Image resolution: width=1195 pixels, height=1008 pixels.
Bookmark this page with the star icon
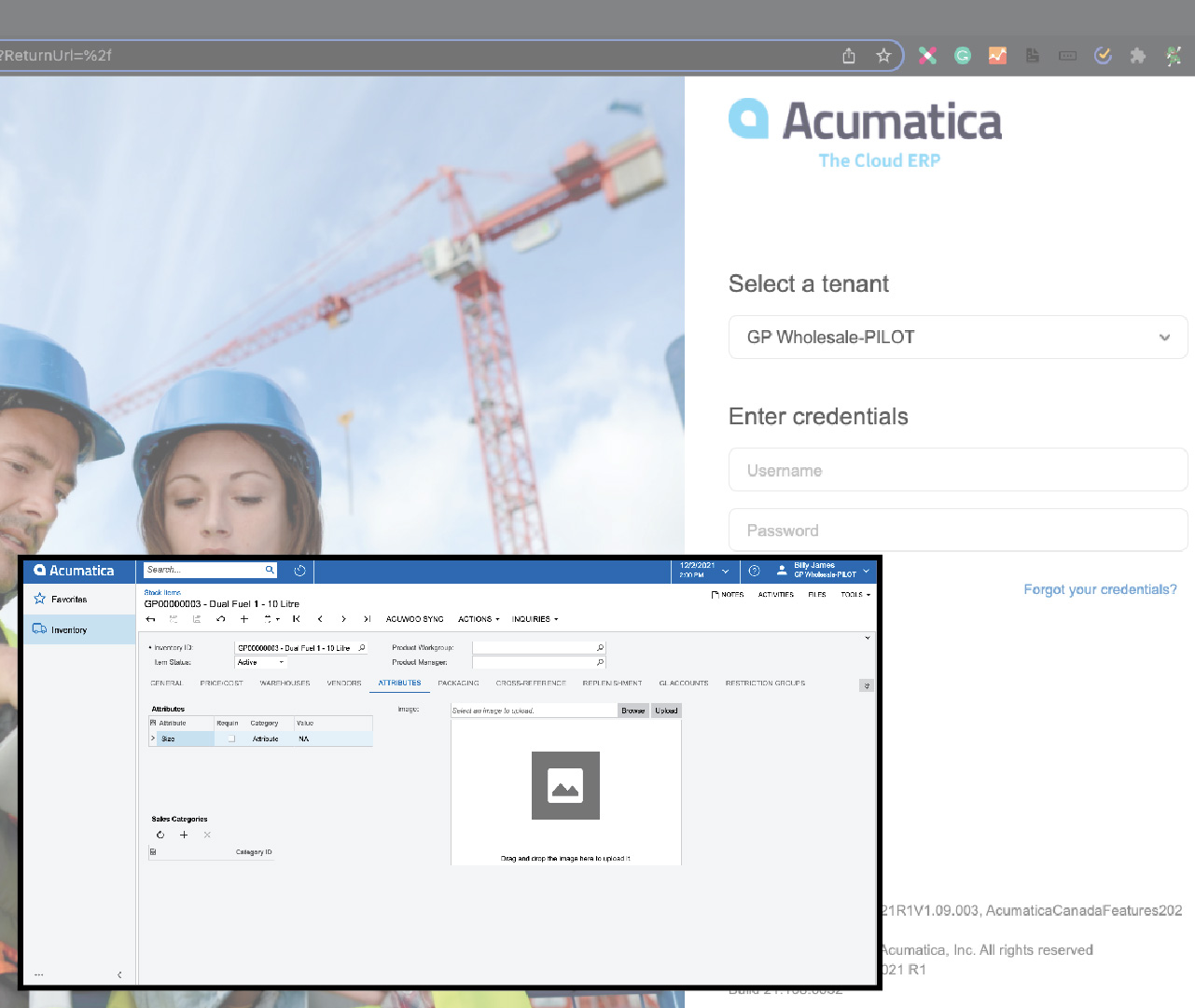click(x=883, y=56)
